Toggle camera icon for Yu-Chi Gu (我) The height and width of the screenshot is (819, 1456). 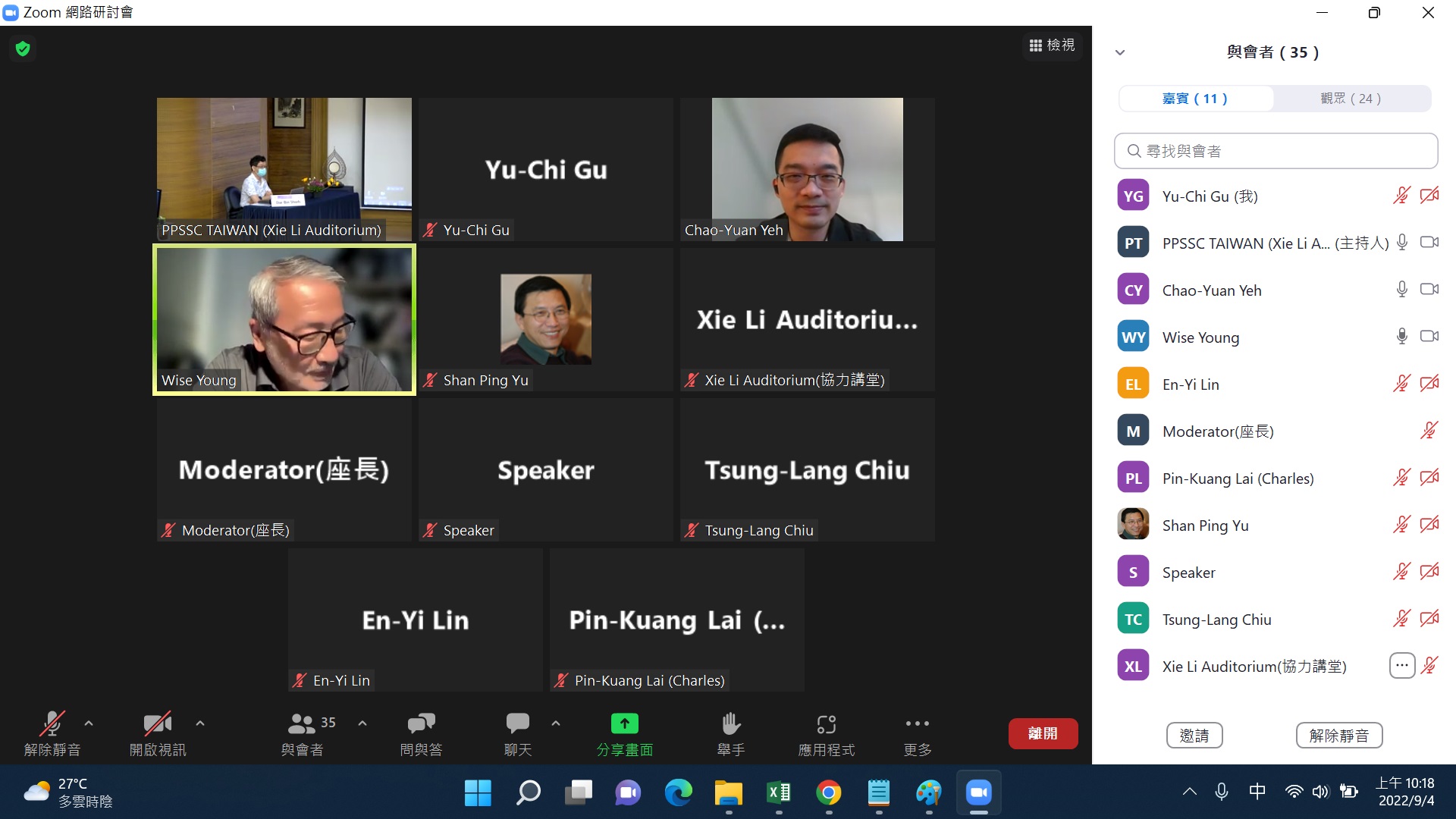[x=1429, y=196]
